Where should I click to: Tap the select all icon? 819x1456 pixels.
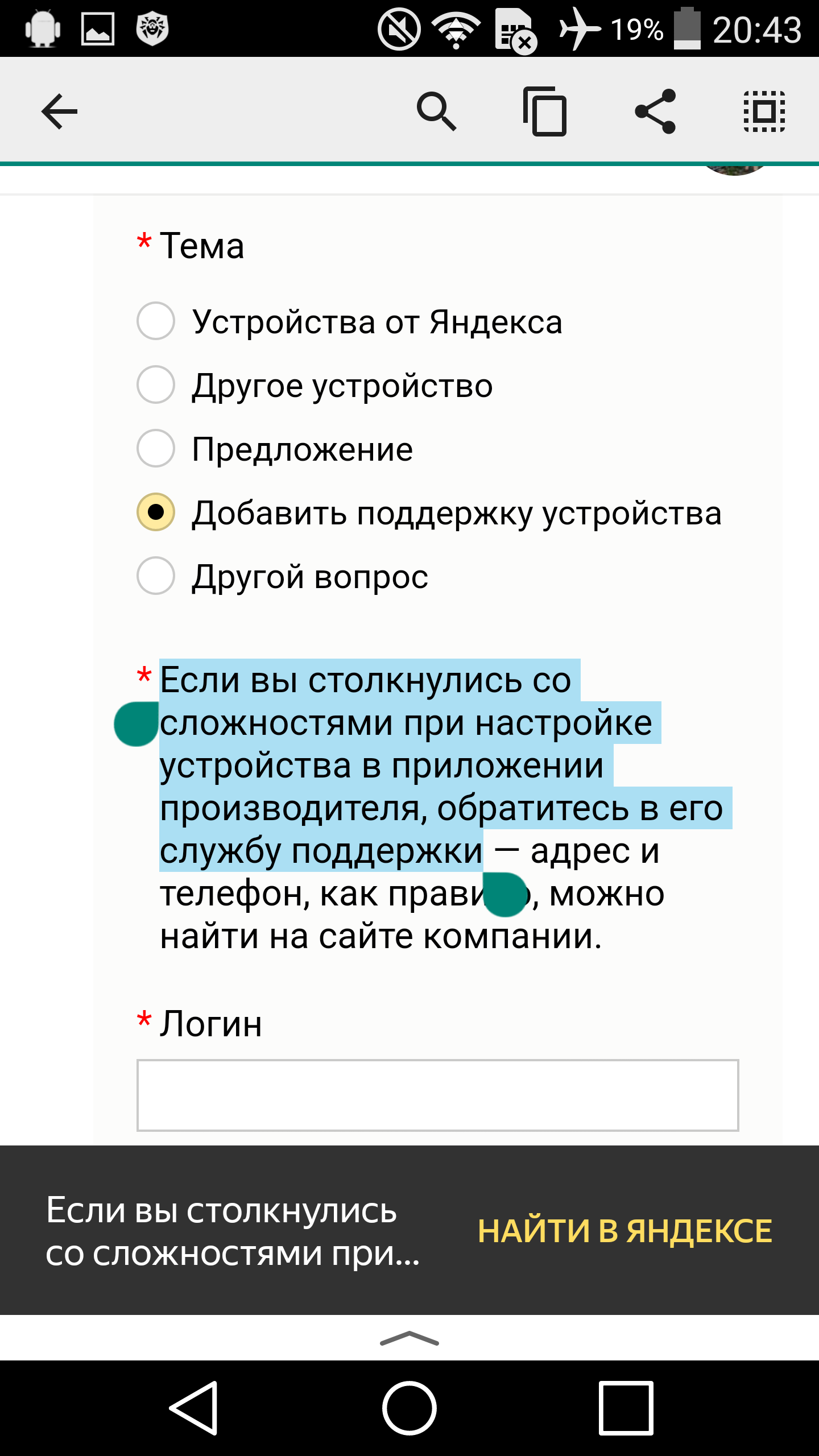[x=764, y=111]
